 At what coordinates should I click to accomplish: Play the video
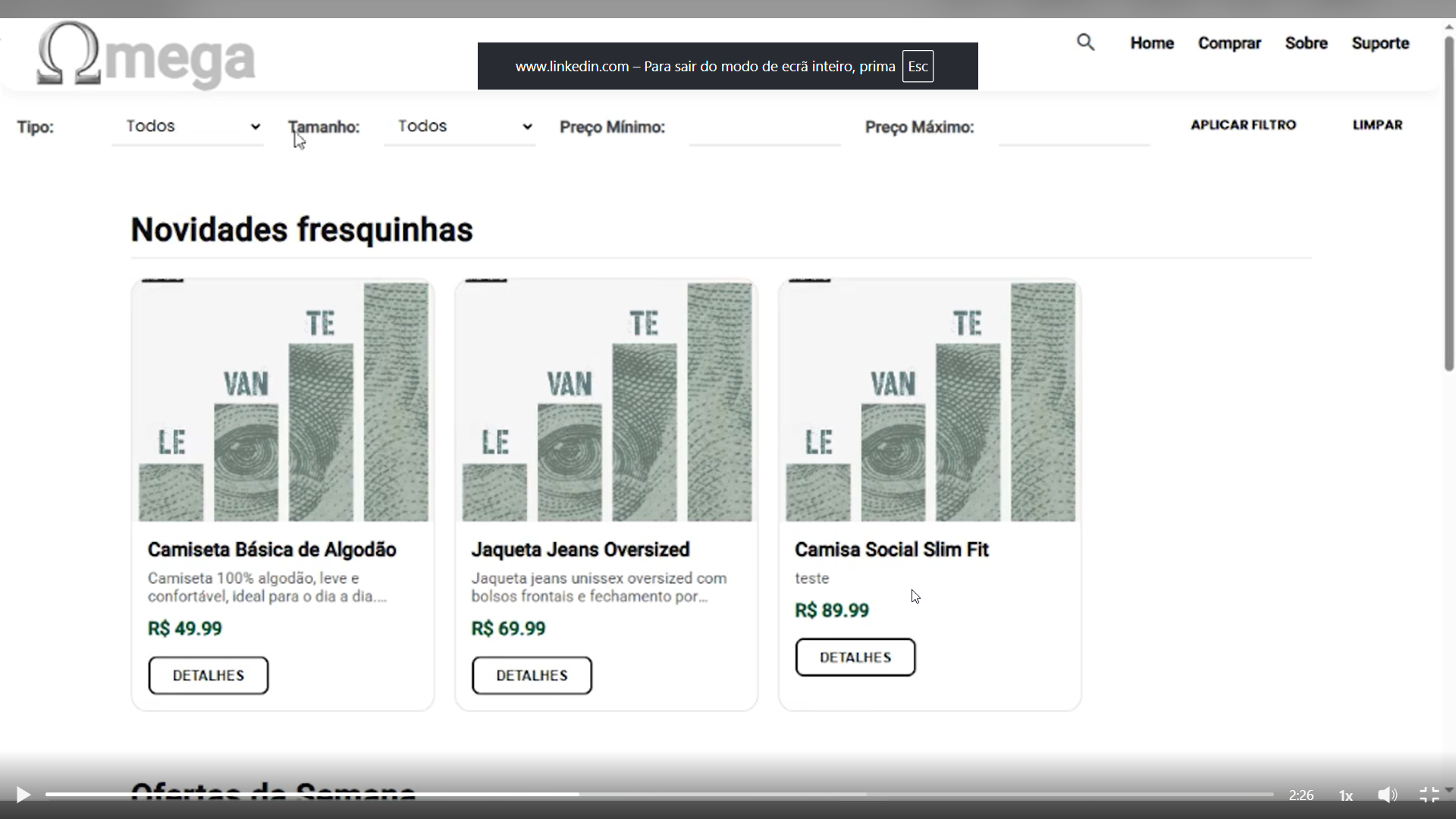click(x=23, y=795)
